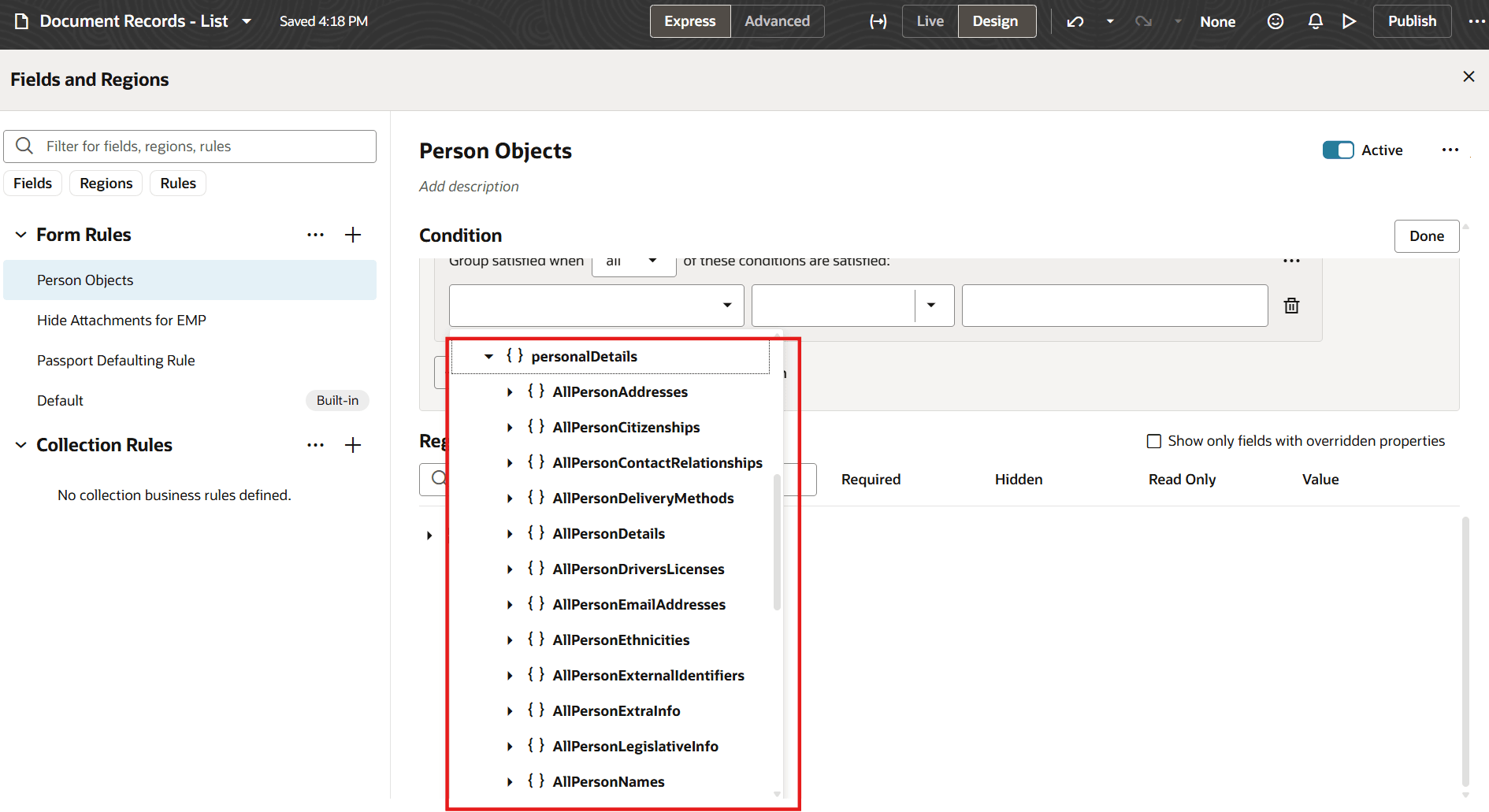Toggle the Active switch off
The width and height of the screenshot is (1489, 812).
point(1338,150)
